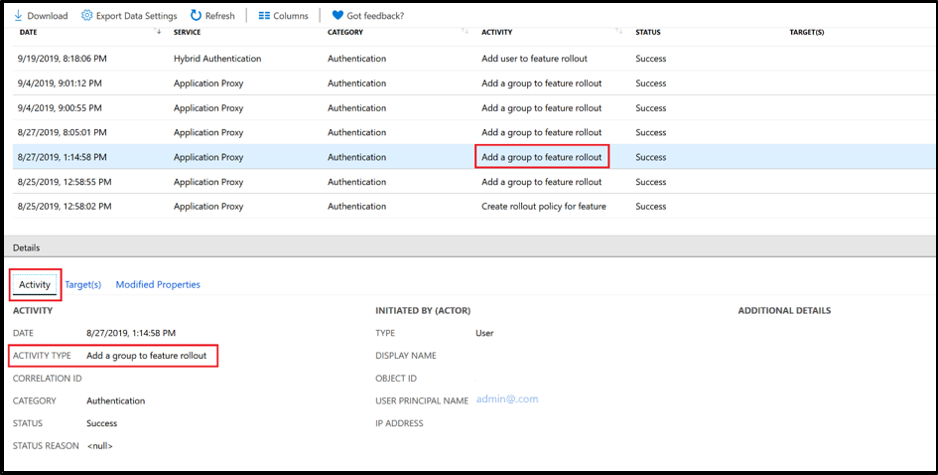Click the SERVICE column header
Viewport: 938px width, 475px height.
pyautogui.click(x=187, y=32)
